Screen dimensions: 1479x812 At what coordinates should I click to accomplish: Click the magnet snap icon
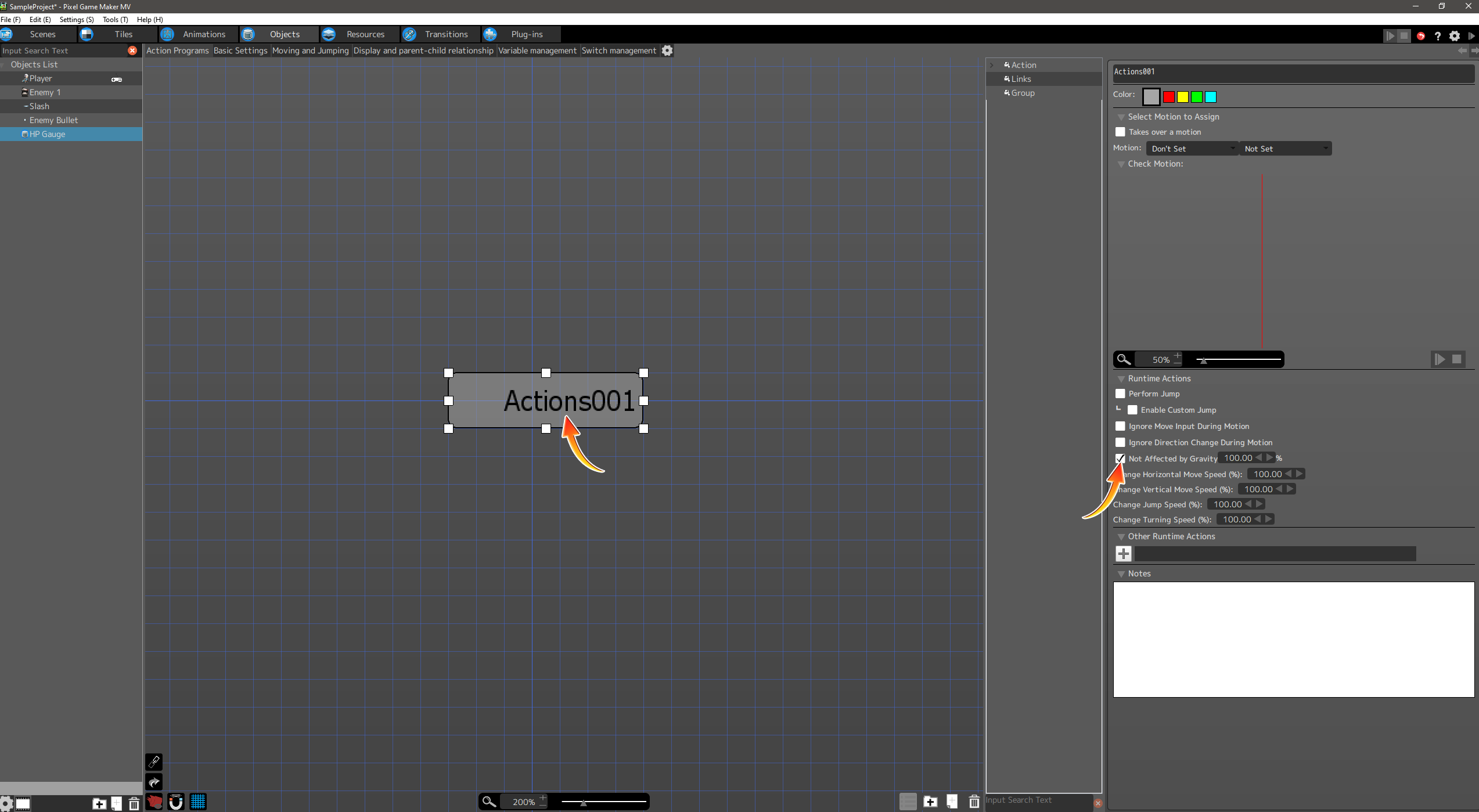[x=175, y=802]
